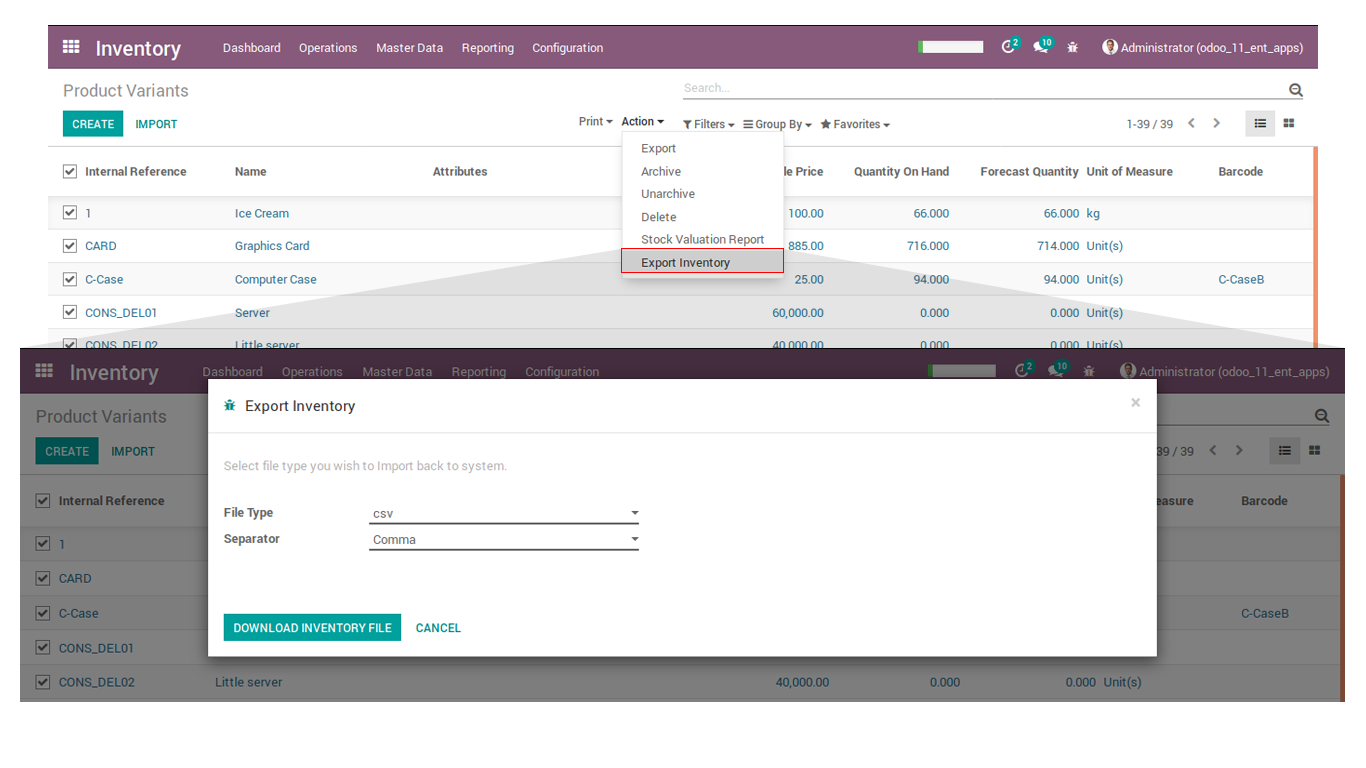Go to next page arrow beside Favorites row
Image resolution: width=1366 pixels, height=768 pixels.
(x=1217, y=123)
